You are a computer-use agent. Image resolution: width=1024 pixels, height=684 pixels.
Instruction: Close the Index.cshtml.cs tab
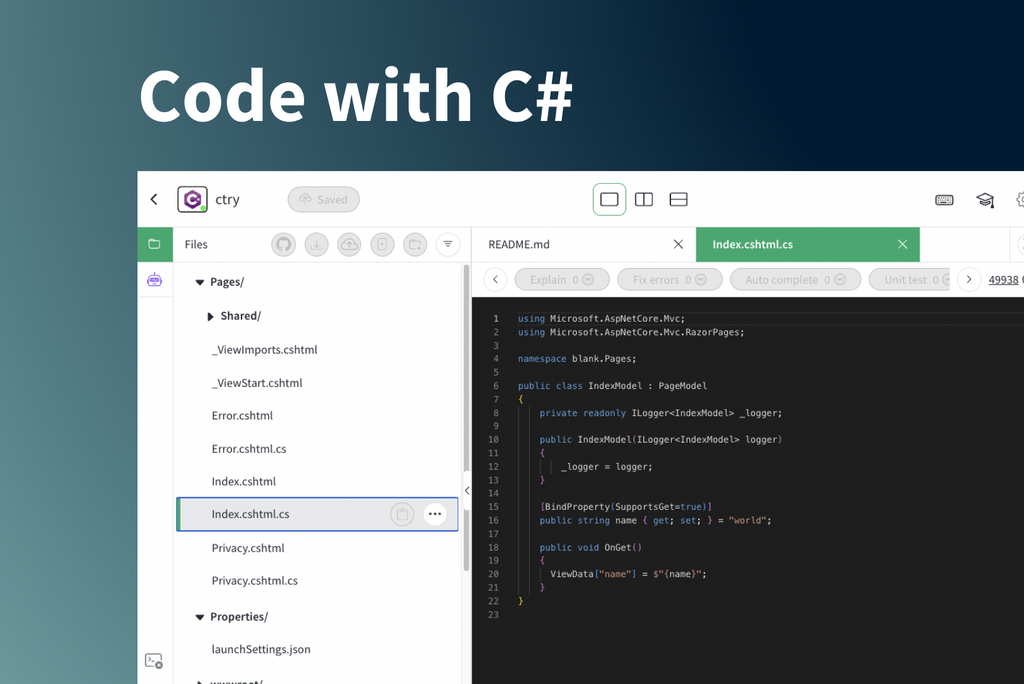click(x=902, y=244)
